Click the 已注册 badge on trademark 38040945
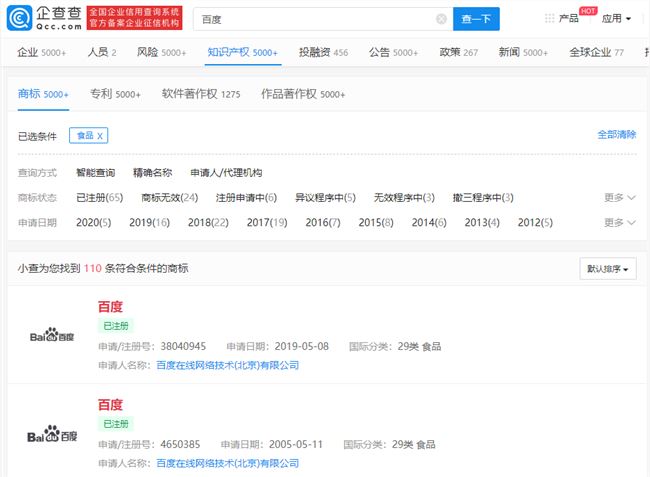The width and height of the screenshot is (650, 477). point(116,326)
